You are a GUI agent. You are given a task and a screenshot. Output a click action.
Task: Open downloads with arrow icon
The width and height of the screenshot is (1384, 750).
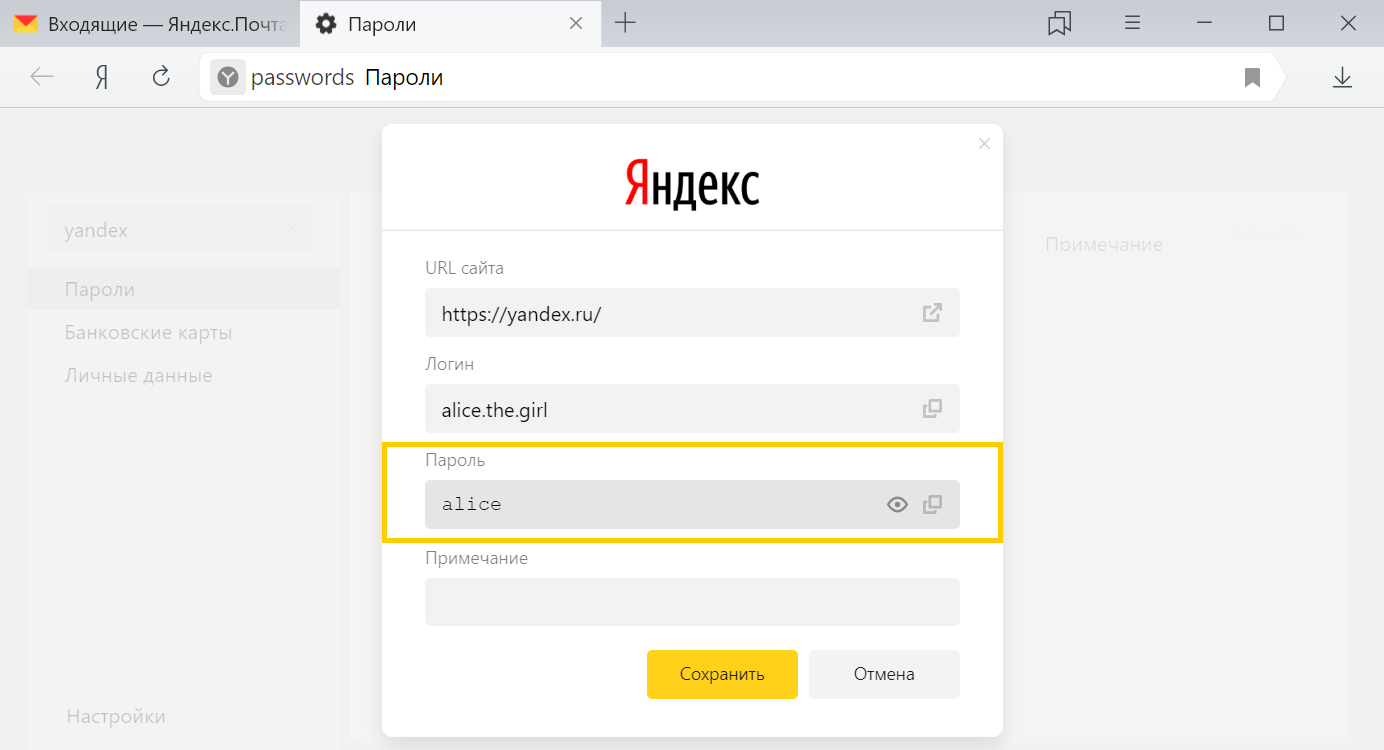[x=1342, y=77]
